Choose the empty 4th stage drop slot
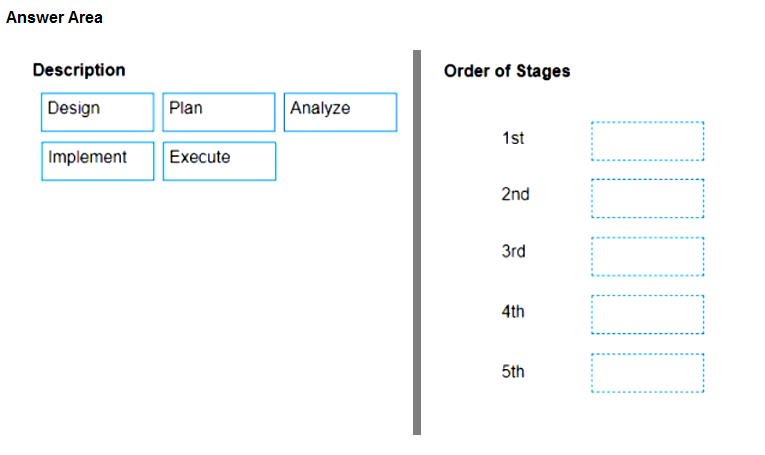 (x=647, y=315)
